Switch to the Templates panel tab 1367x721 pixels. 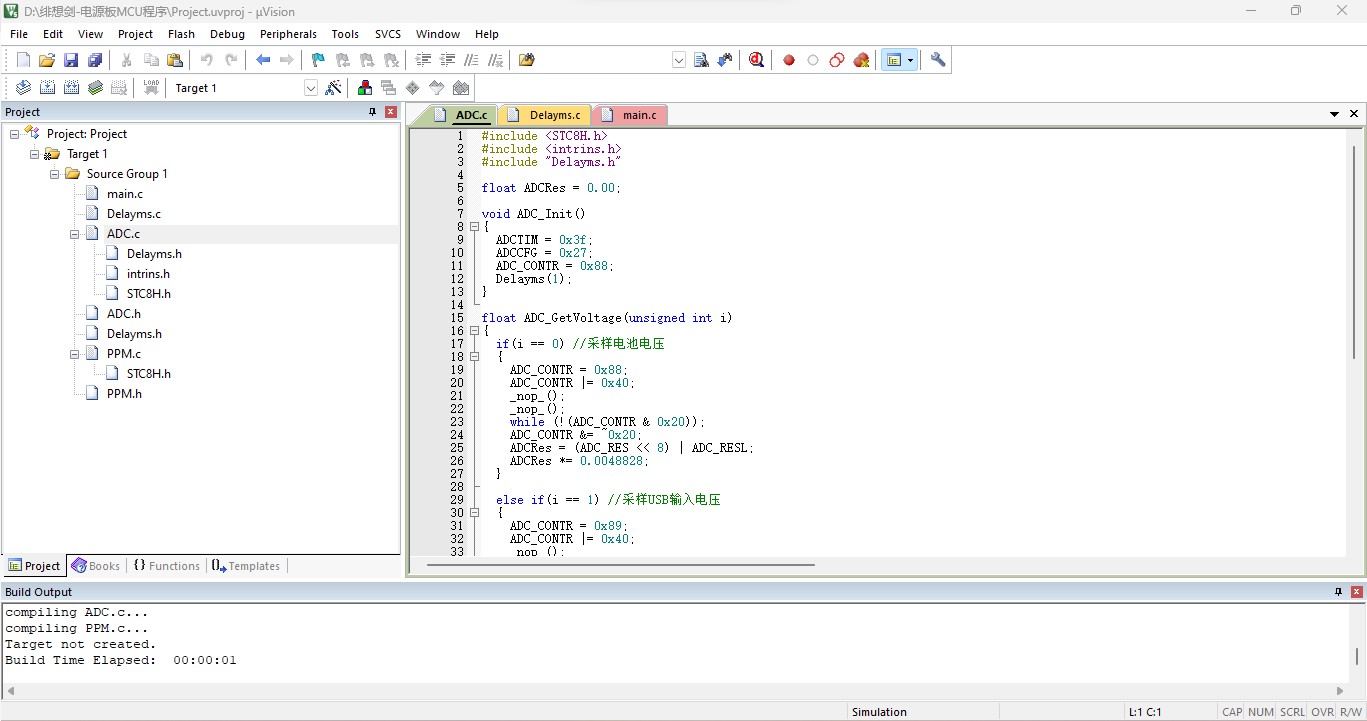246,566
